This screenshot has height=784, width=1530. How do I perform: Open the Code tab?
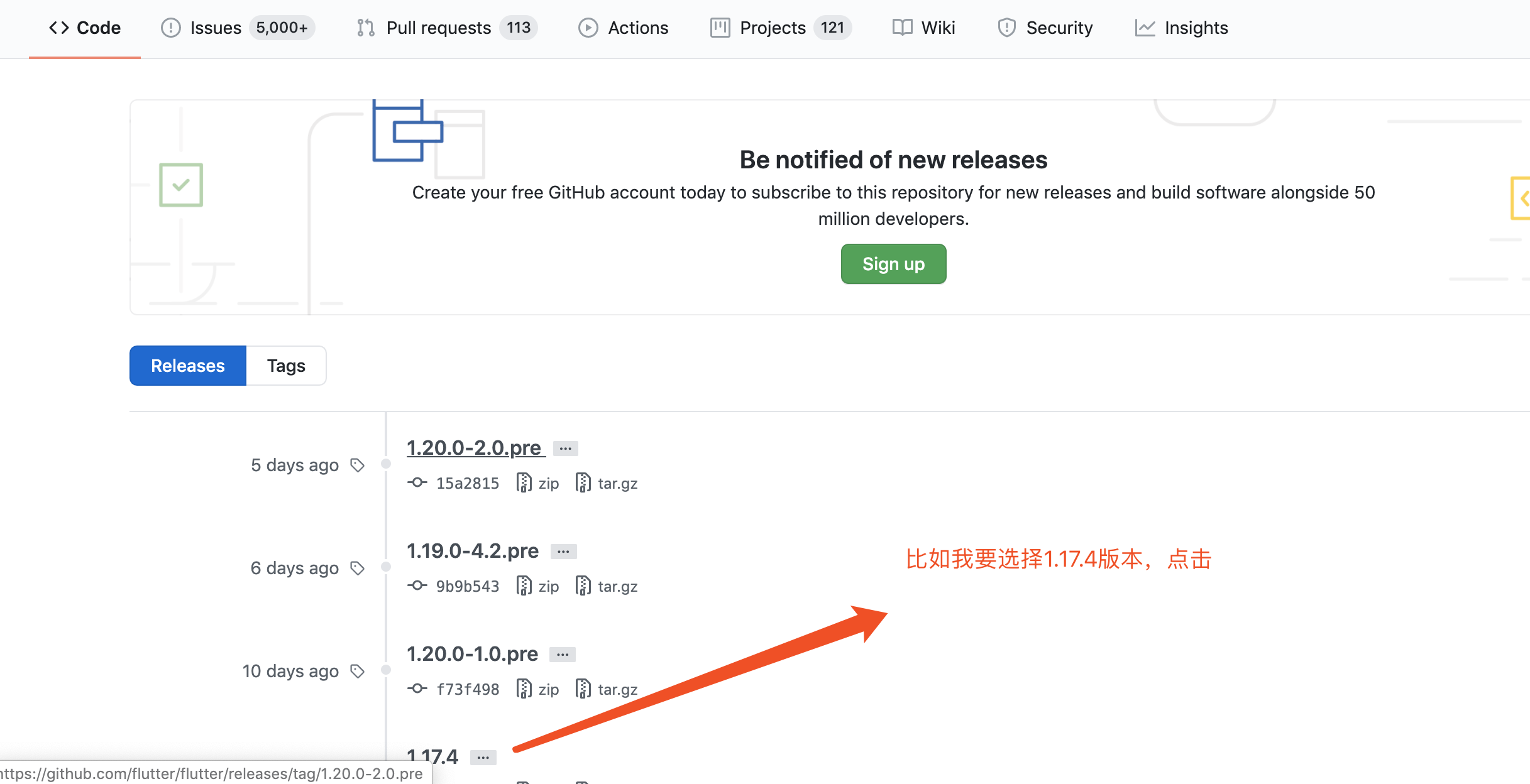click(x=85, y=28)
